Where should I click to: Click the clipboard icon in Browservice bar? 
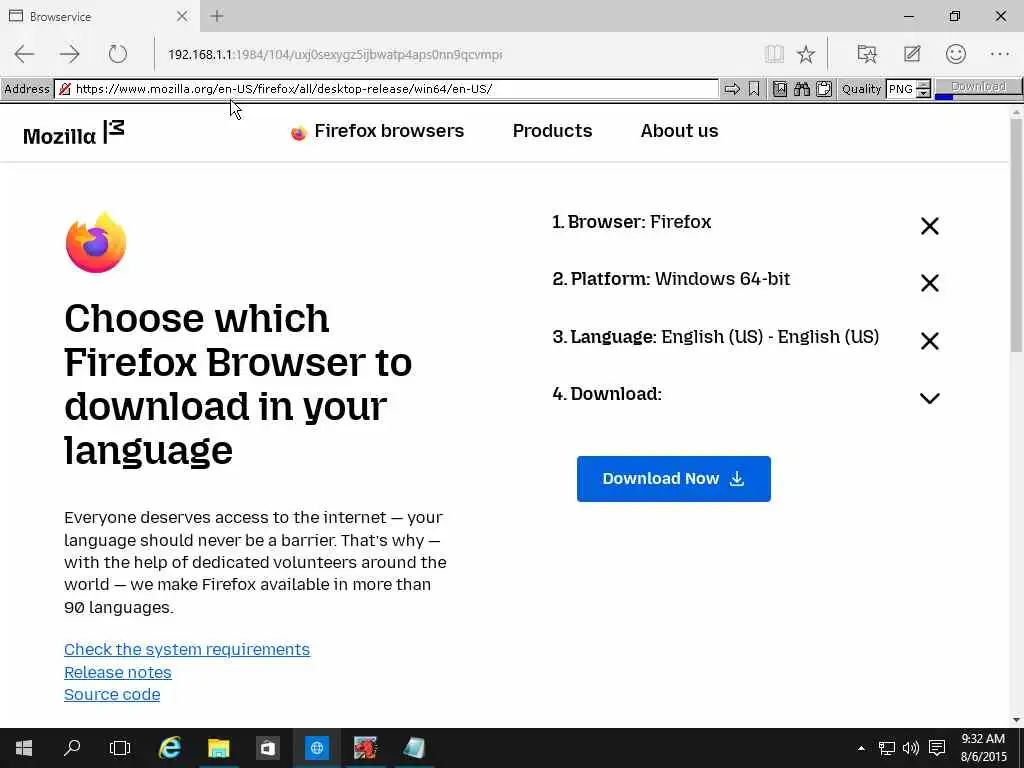pyautogui.click(x=824, y=89)
